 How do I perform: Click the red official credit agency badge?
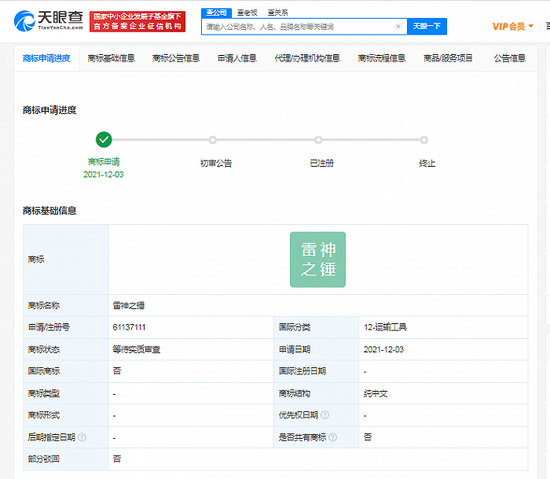137,21
